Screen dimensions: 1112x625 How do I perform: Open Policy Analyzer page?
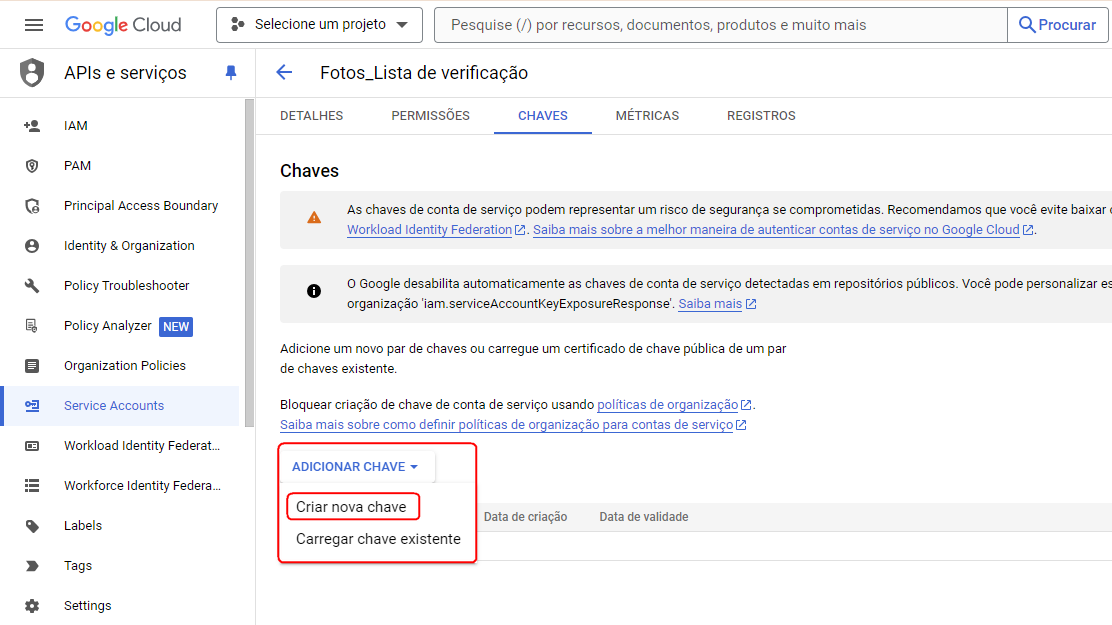click(x=108, y=326)
